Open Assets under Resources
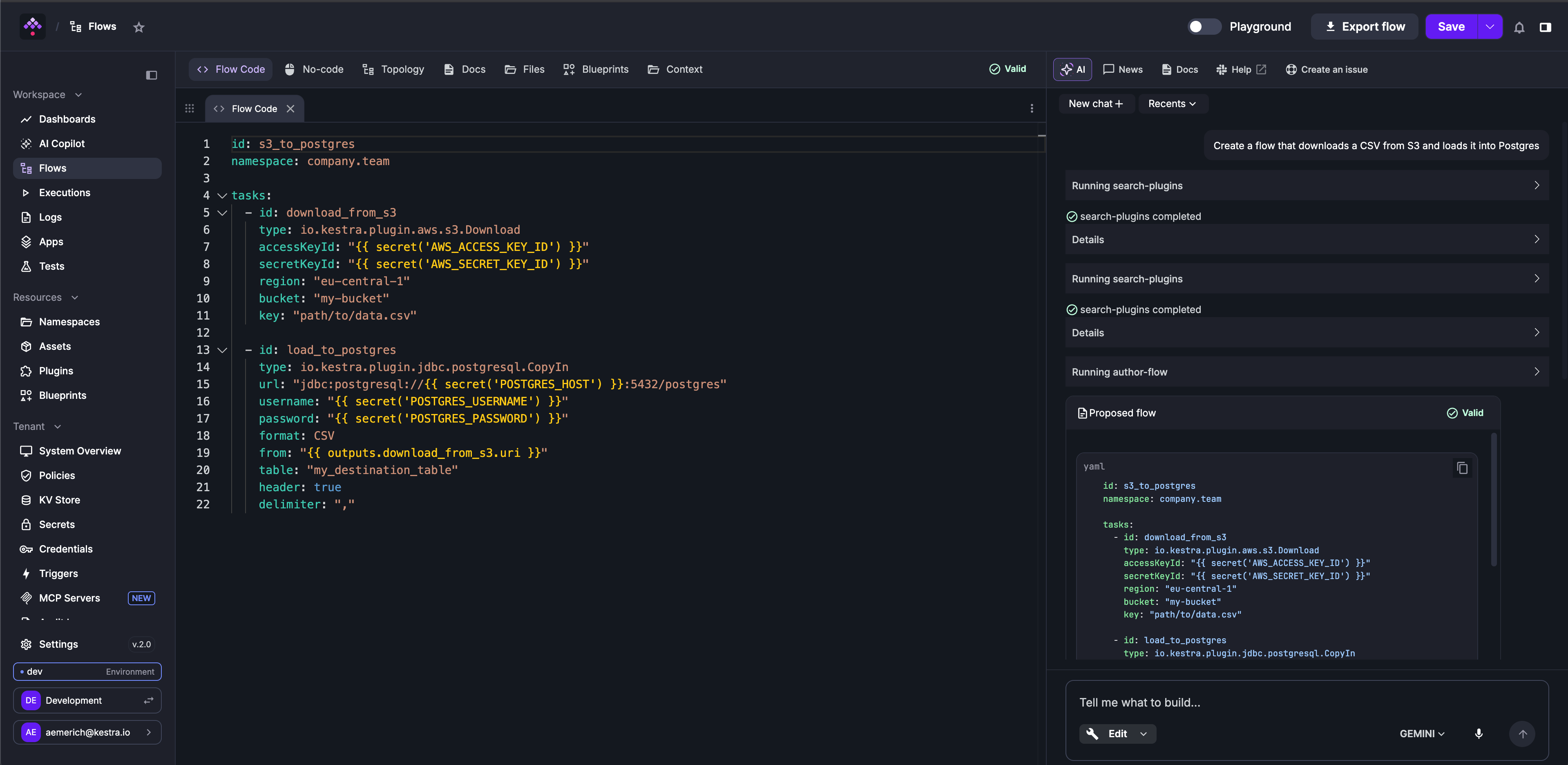The image size is (1568, 765). [87, 346]
